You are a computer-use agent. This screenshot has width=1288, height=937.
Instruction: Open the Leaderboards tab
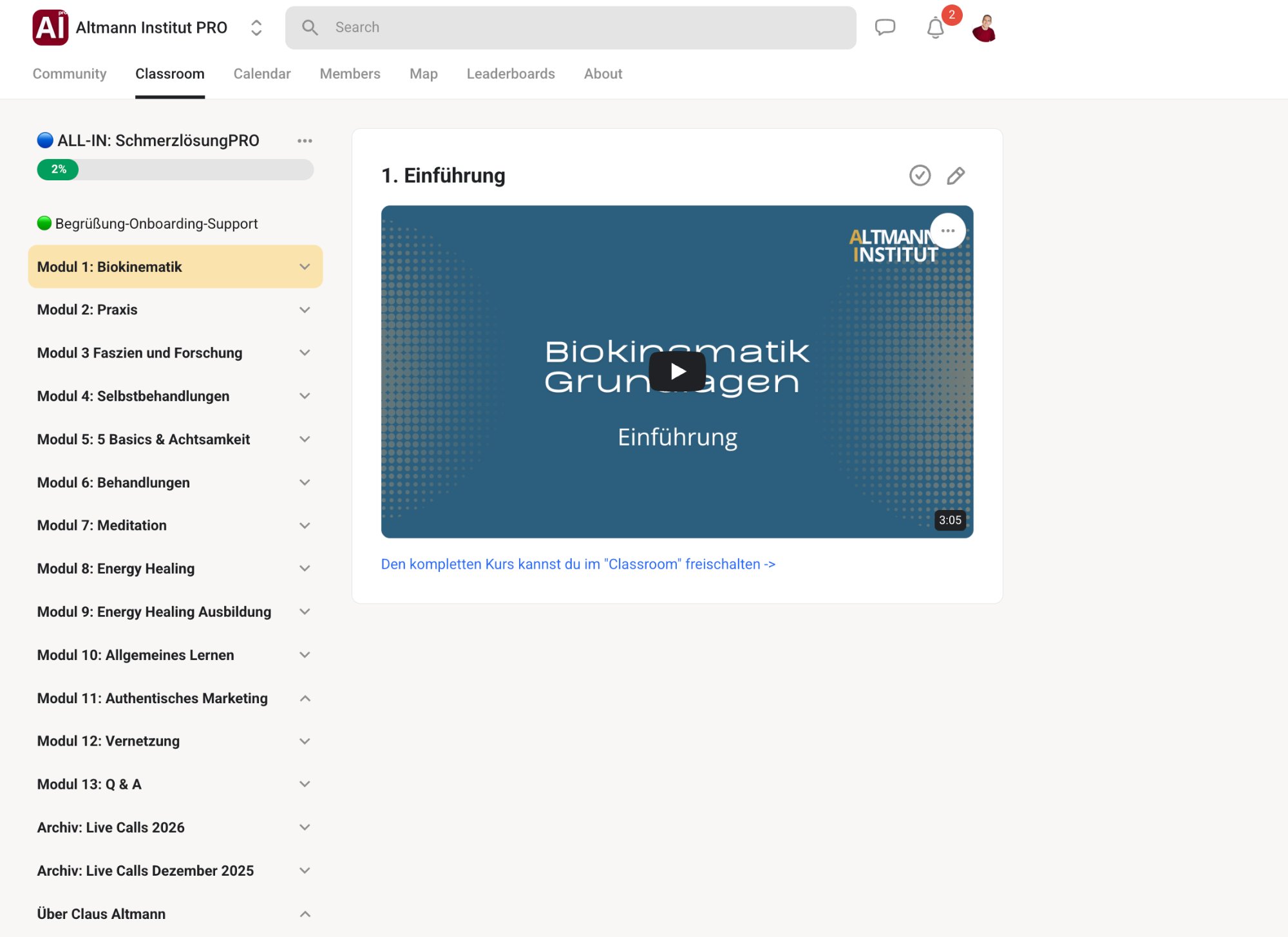[x=511, y=73]
